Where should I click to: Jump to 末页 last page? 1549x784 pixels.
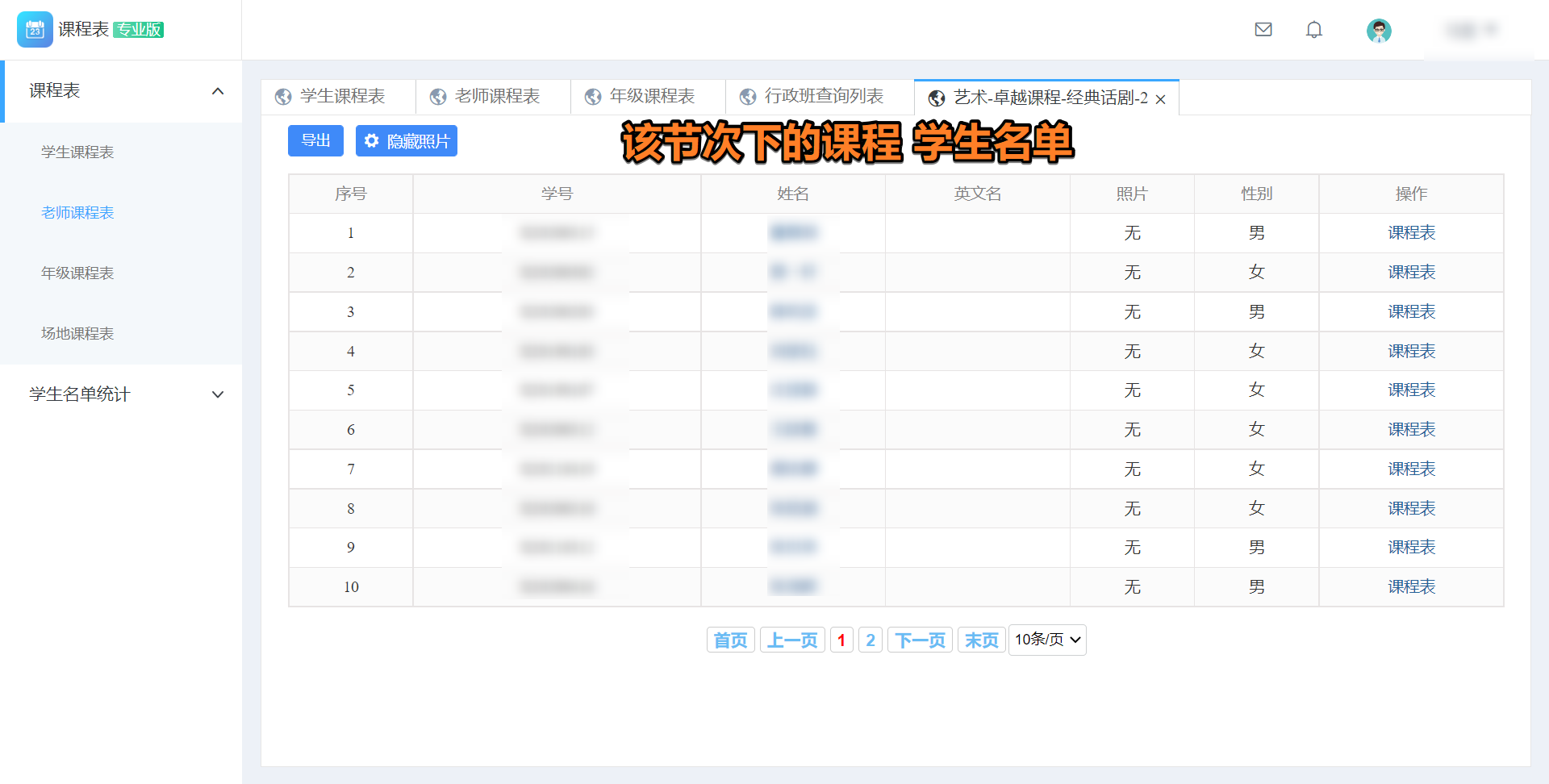981,640
